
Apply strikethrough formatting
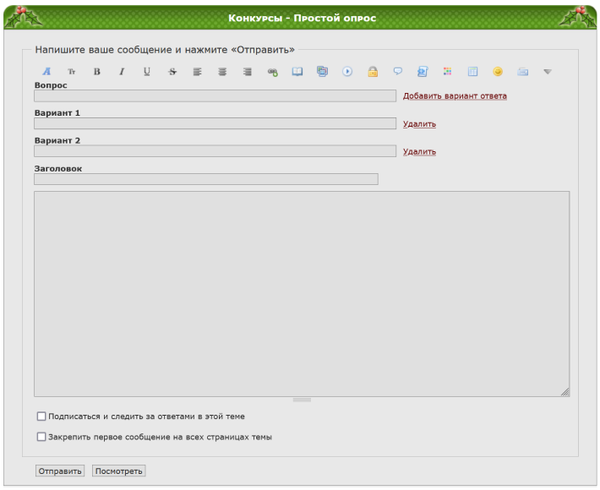coord(172,72)
